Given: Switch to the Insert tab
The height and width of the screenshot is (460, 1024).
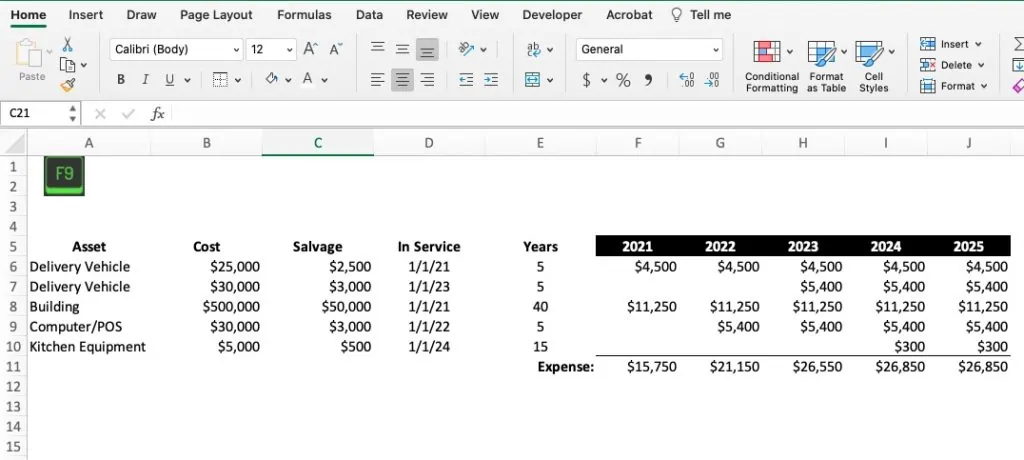Looking at the screenshot, I should coord(86,14).
